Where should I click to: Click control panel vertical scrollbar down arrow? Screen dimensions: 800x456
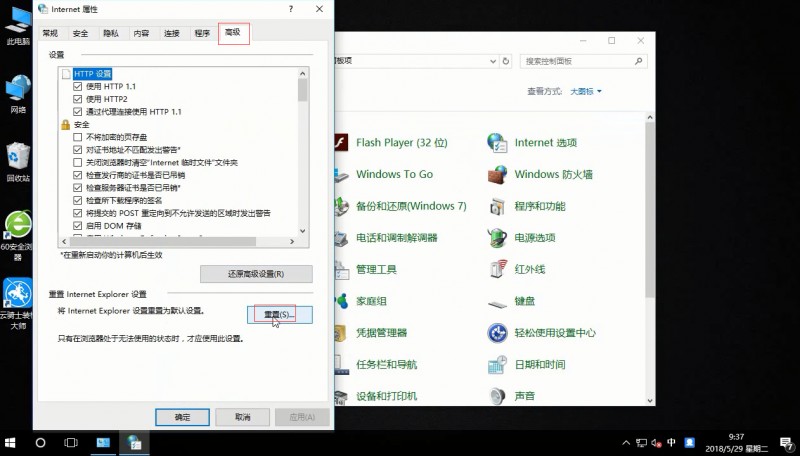click(x=650, y=400)
